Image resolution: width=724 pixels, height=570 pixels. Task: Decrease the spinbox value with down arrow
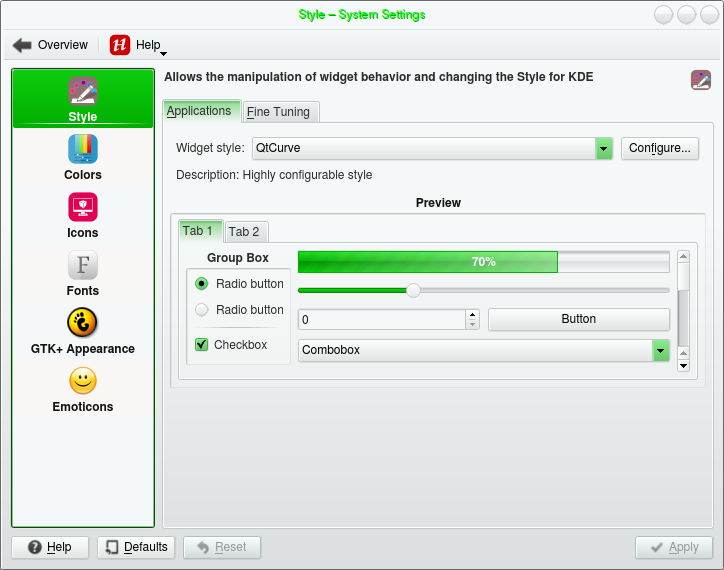472,324
